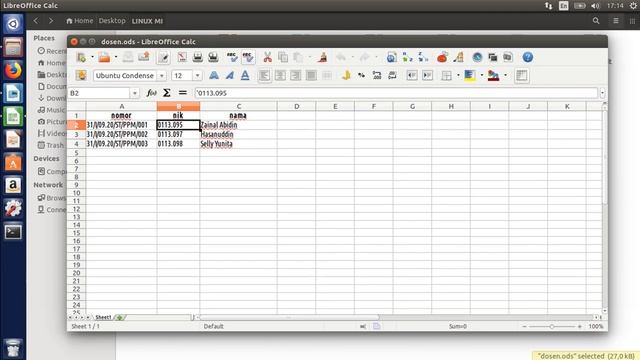This screenshot has height=360, width=640.
Task: Select LINUX MI breadcrumb in Files window
Action: 147,21
